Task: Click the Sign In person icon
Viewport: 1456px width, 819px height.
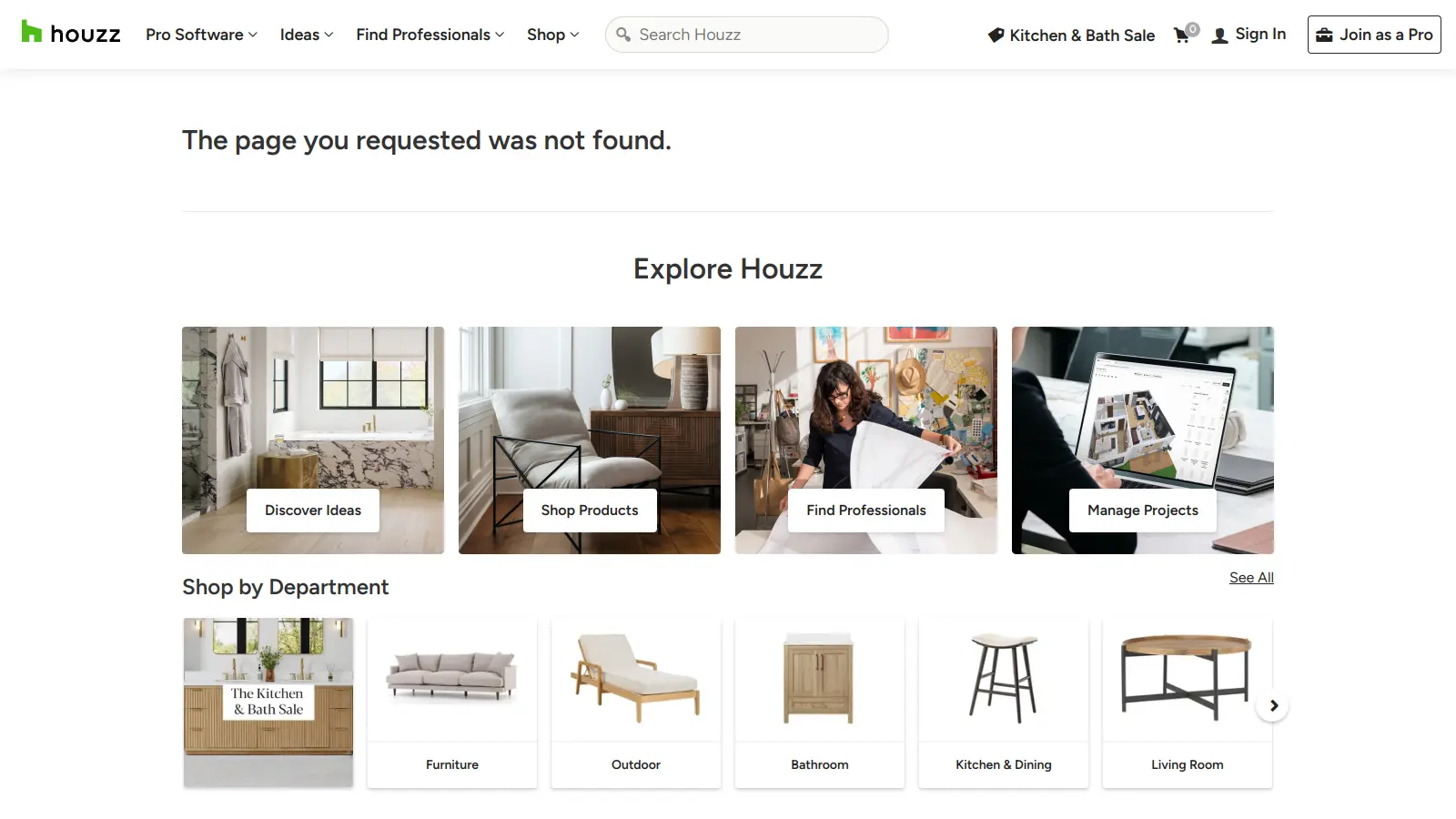Action: coord(1218,35)
